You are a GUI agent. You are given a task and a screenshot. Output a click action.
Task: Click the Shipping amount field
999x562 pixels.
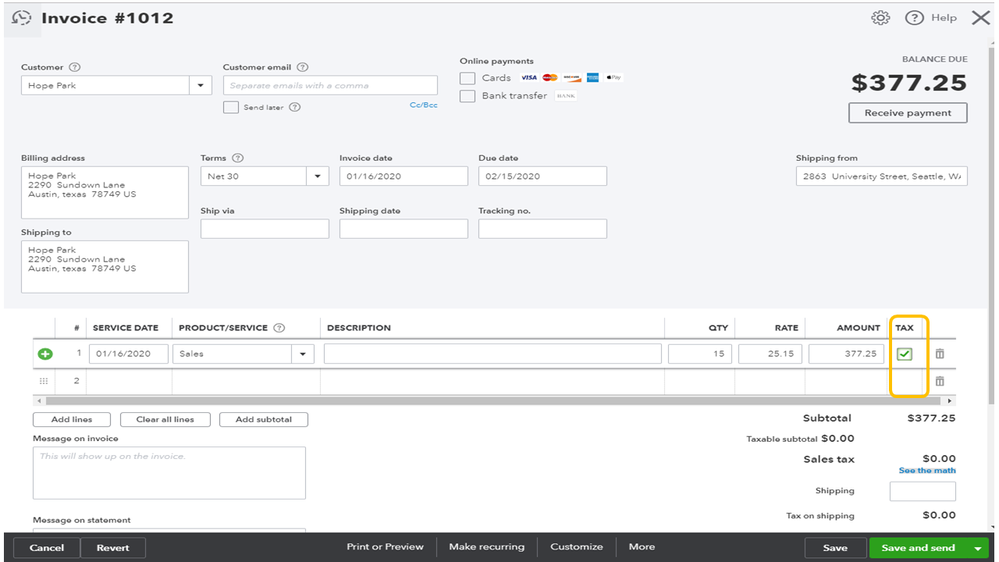point(923,491)
